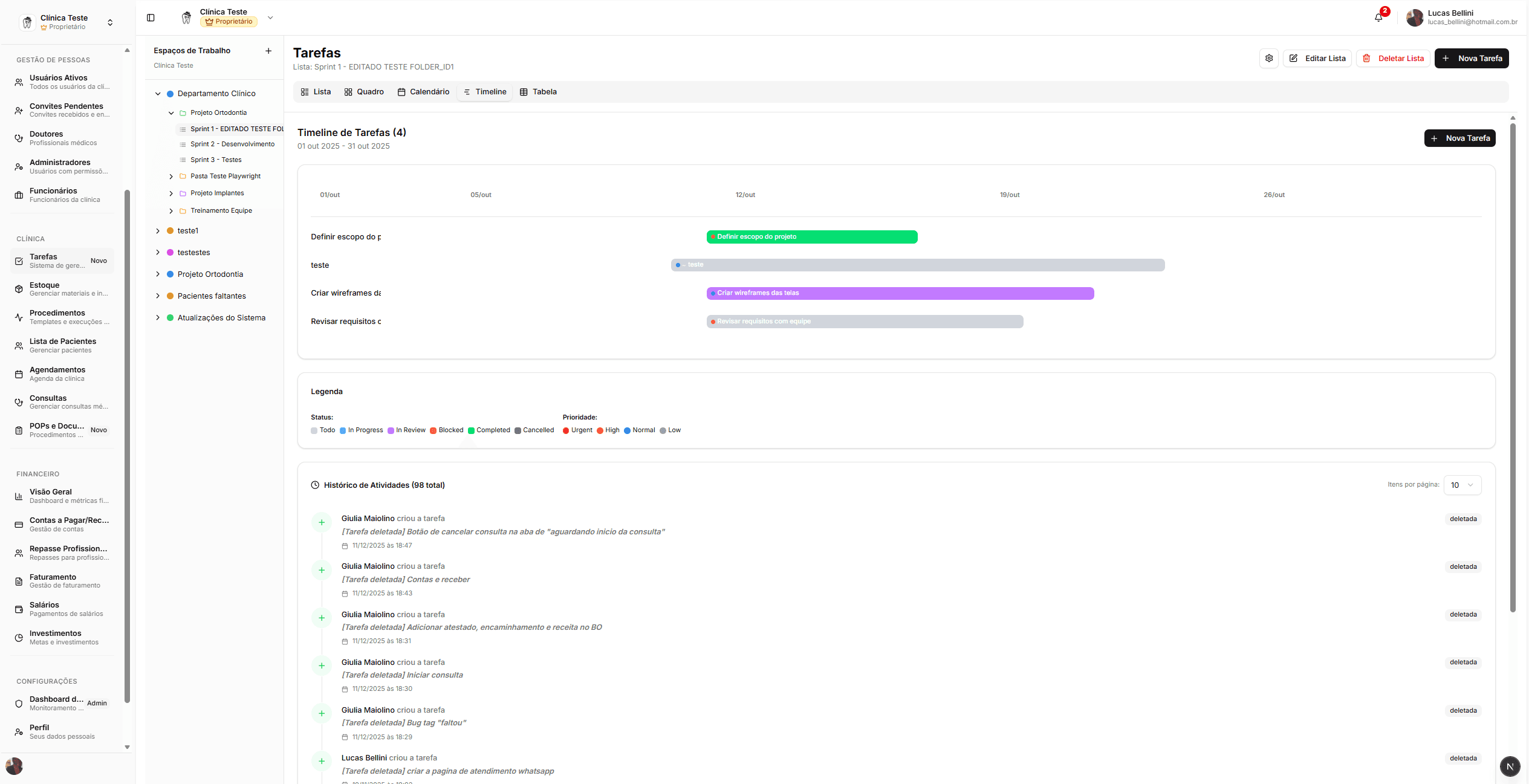
Task: Expand the Projeto Implantes folder
Action: (x=171, y=193)
